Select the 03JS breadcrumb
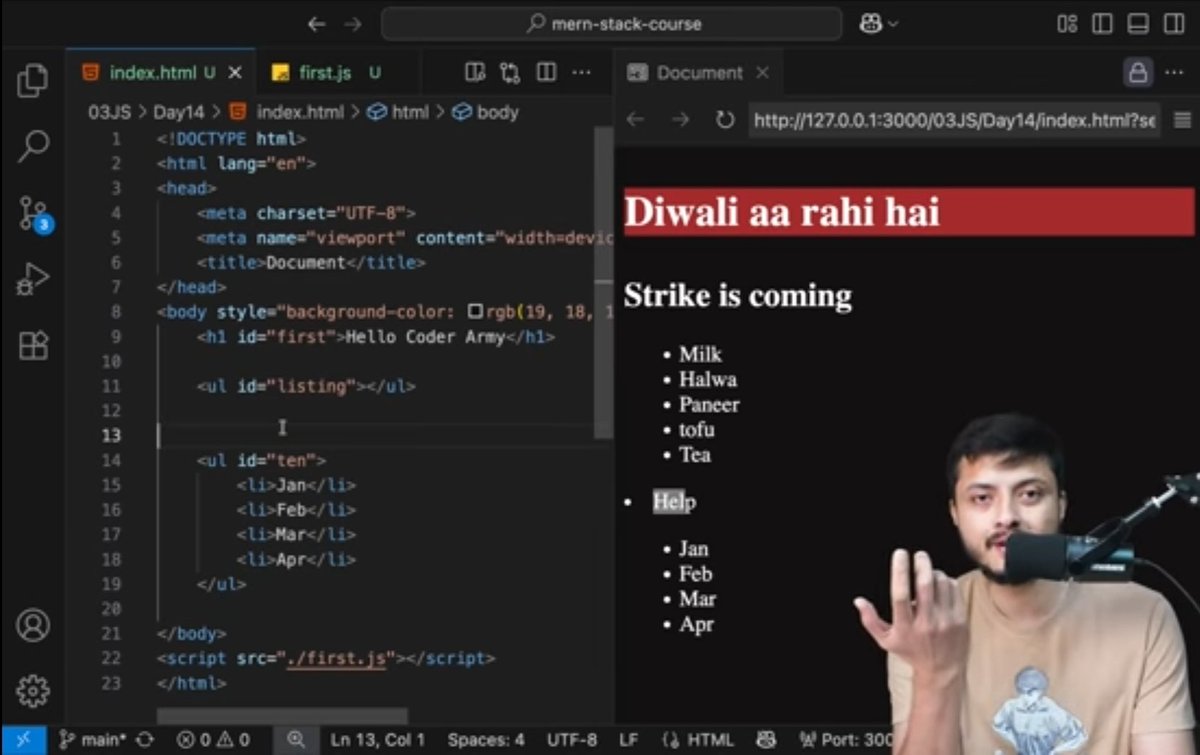 pyautogui.click(x=110, y=112)
